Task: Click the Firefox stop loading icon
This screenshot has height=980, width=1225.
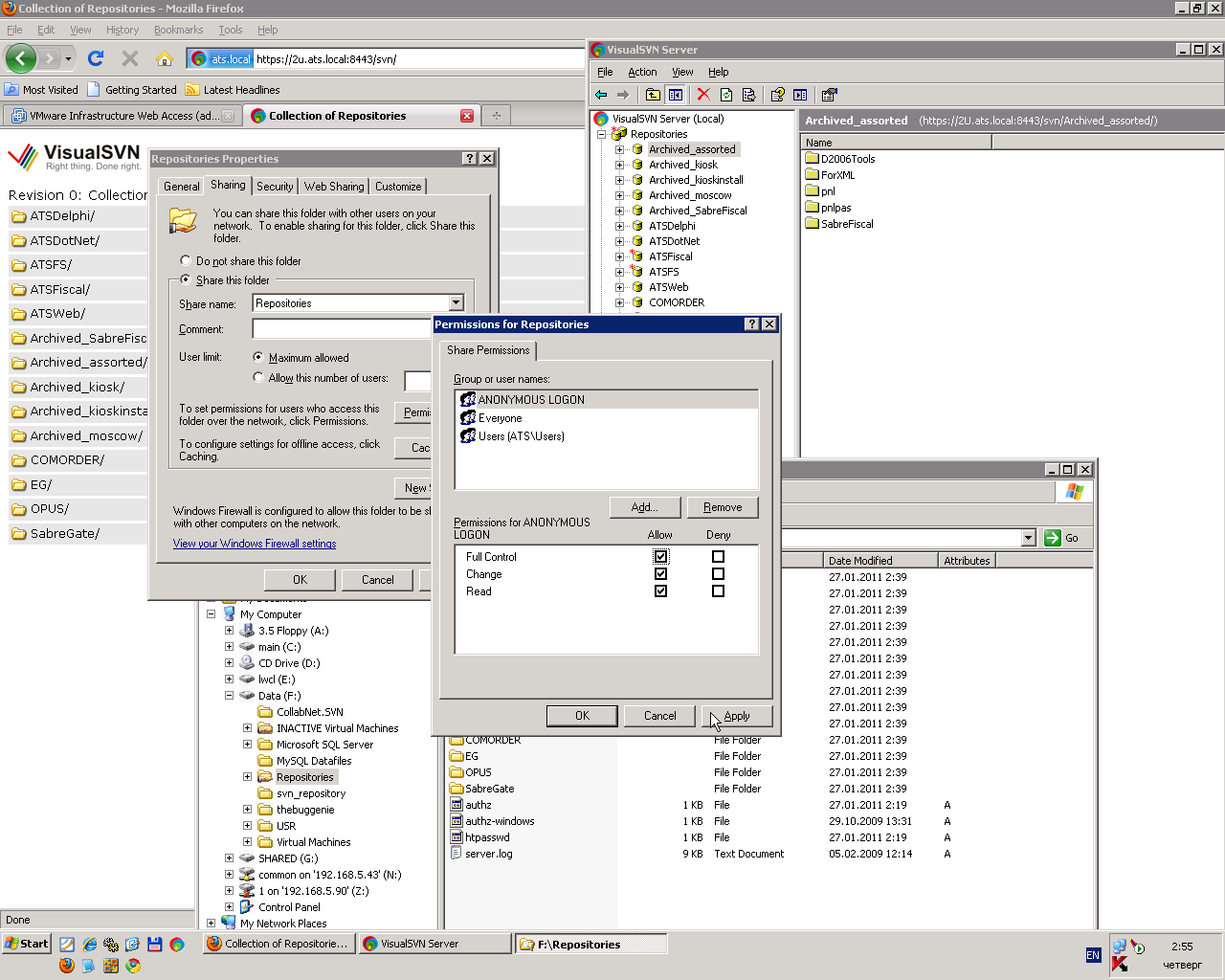Action: click(130, 58)
